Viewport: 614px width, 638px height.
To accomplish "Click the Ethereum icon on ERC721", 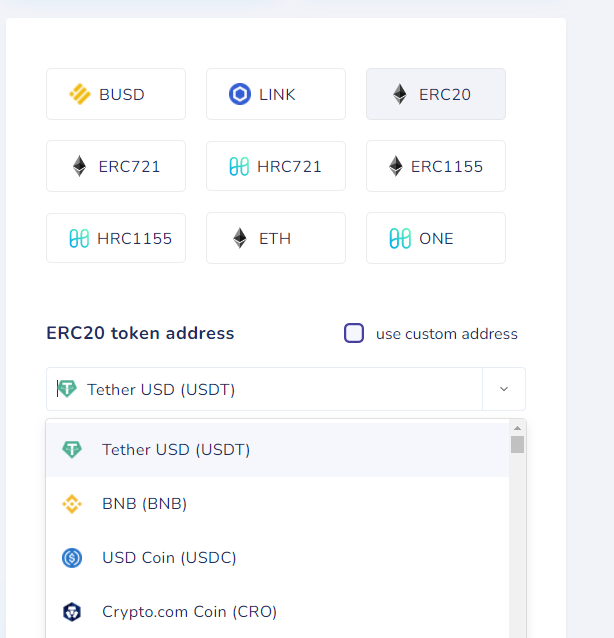I will (x=79, y=167).
